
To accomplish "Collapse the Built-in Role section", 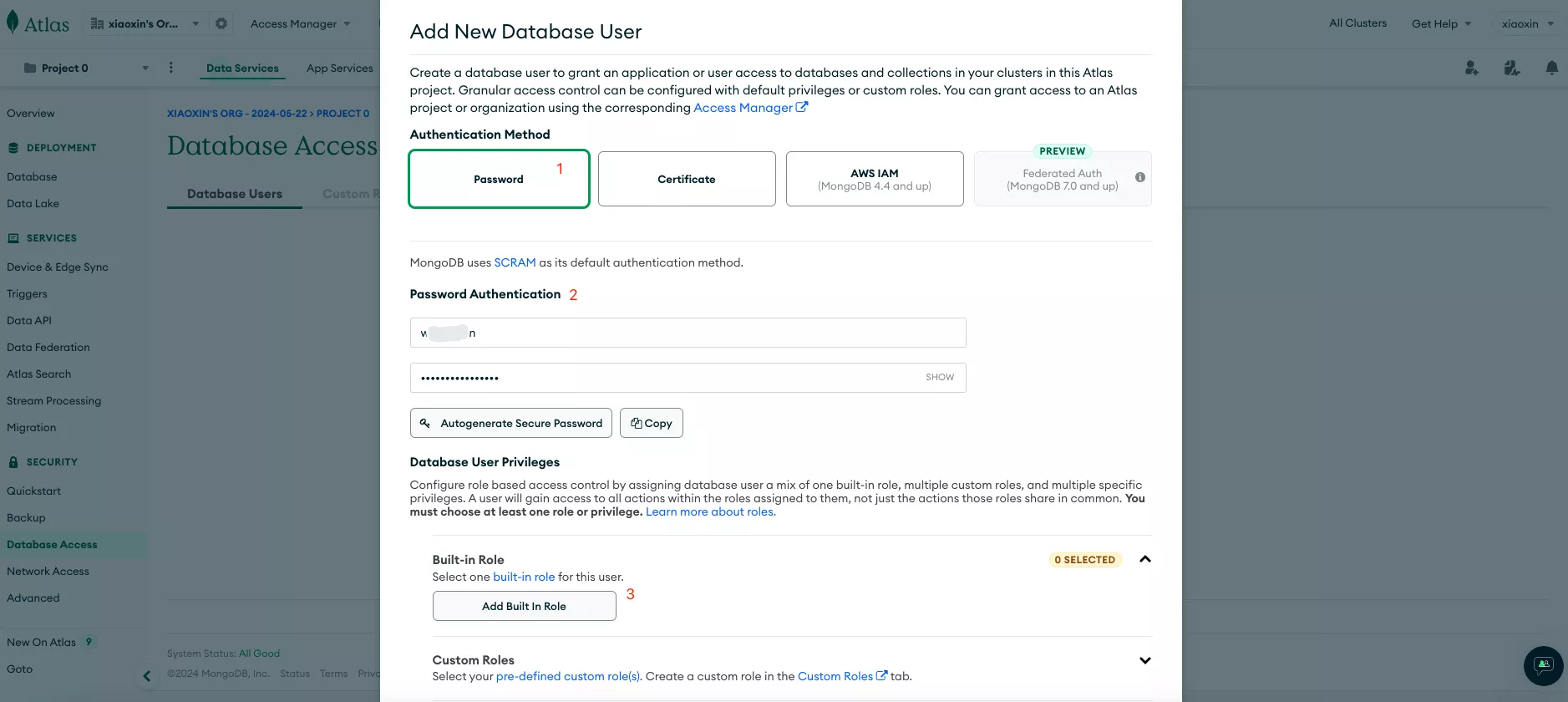I will point(1145,559).
